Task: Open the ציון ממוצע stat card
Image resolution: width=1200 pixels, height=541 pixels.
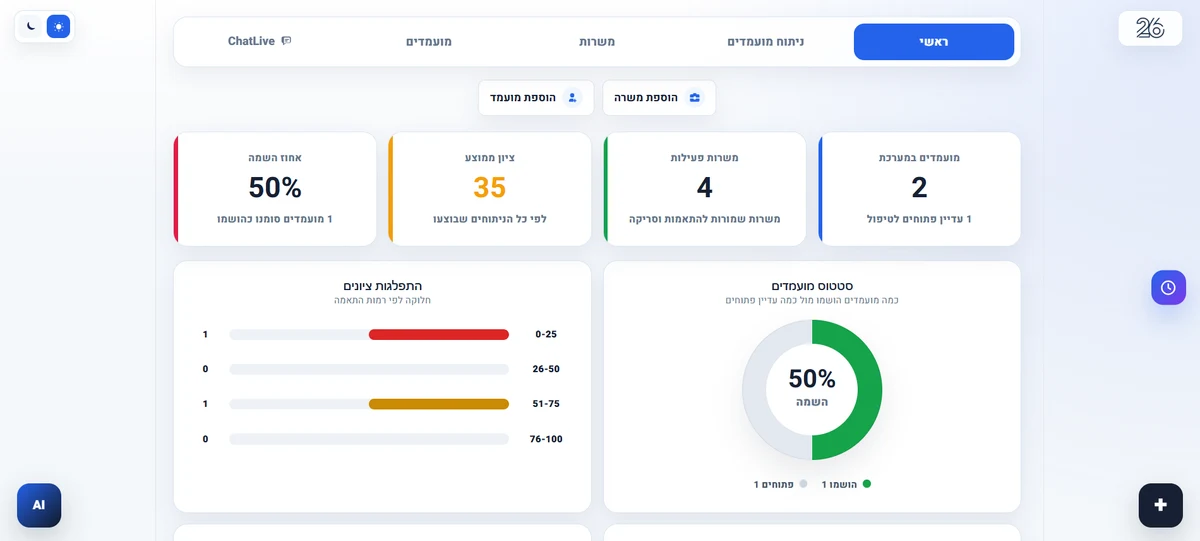Action: [489, 189]
